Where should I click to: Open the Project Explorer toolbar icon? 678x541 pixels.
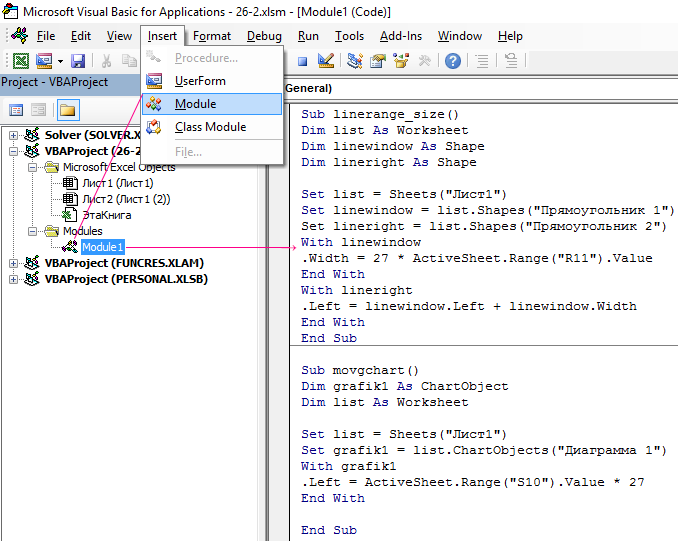[355, 61]
